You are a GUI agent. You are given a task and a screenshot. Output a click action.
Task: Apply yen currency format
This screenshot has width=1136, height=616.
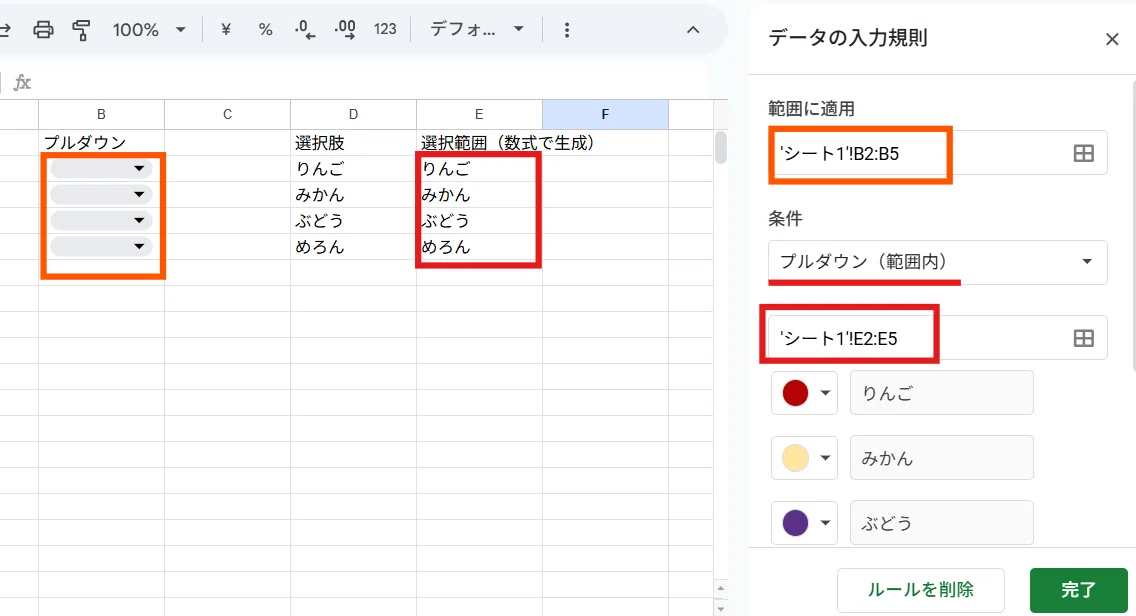pyautogui.click(x=226, y=30)
